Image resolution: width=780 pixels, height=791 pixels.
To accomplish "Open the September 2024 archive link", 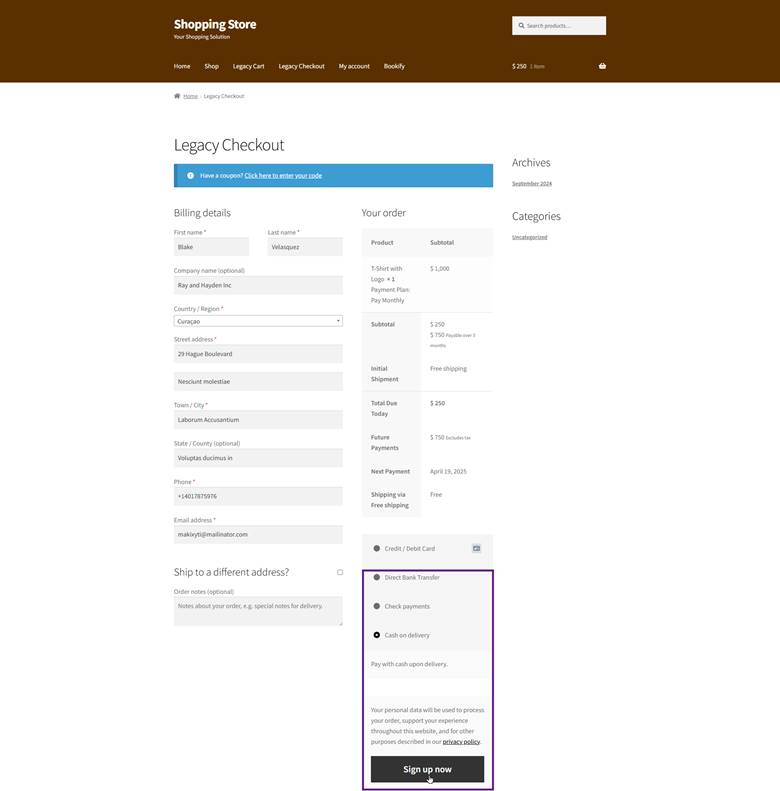I will 531,184.
